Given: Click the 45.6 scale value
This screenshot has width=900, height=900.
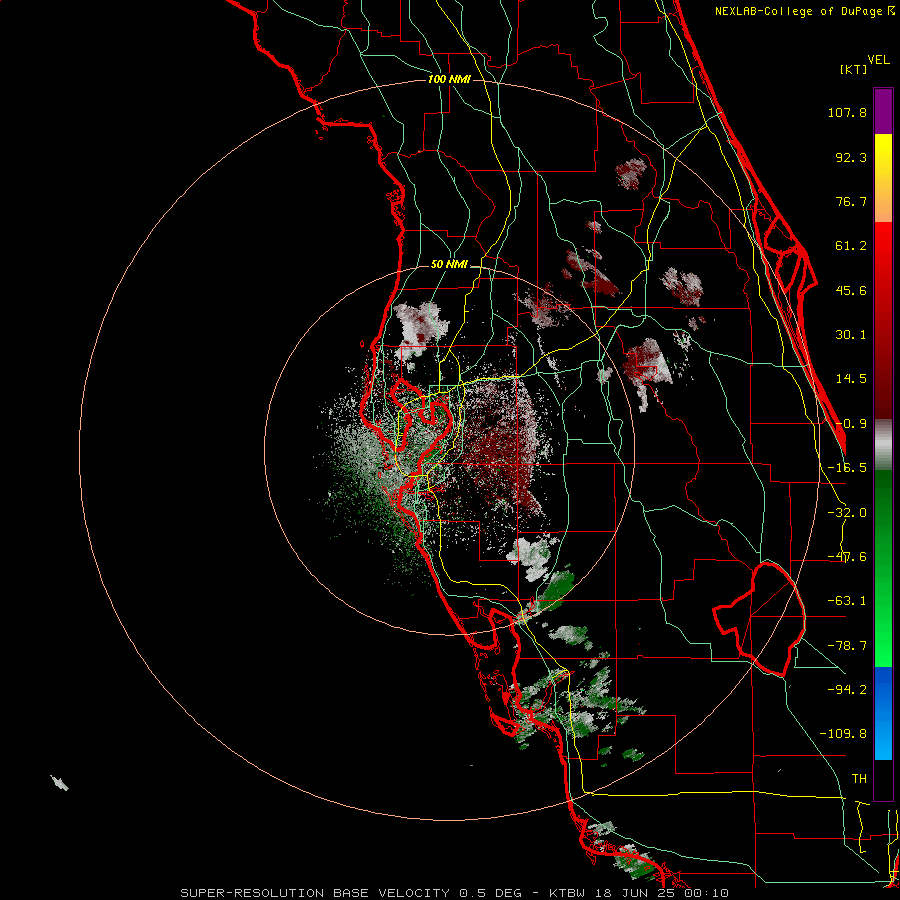Looking at the screenshot, I should point(851,290).
